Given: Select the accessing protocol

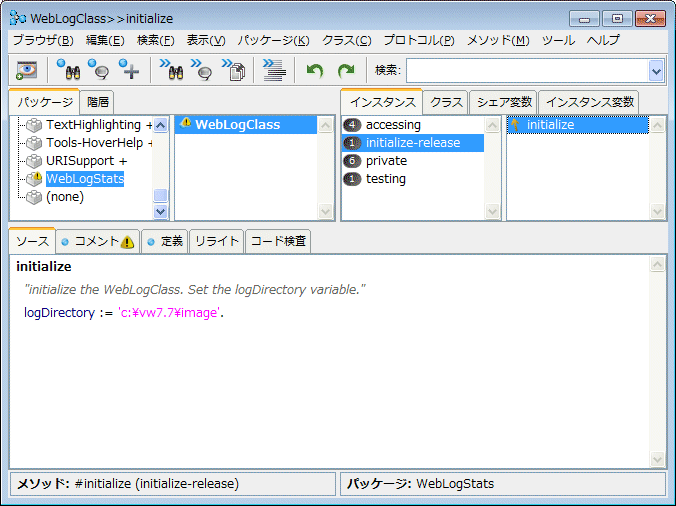Looking at the screenshot, I should pos(393,125).
